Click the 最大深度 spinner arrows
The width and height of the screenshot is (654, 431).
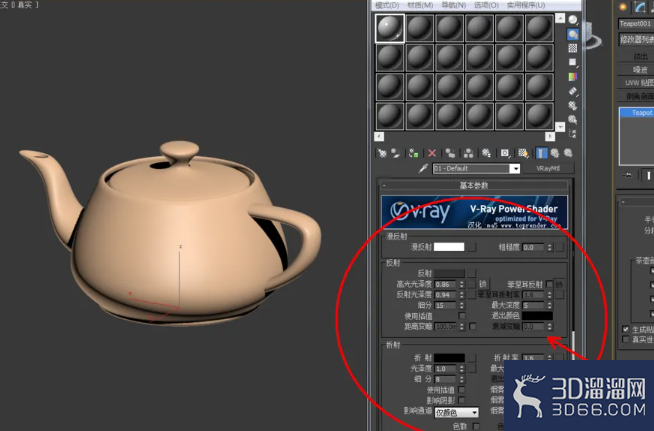point(550,305)
